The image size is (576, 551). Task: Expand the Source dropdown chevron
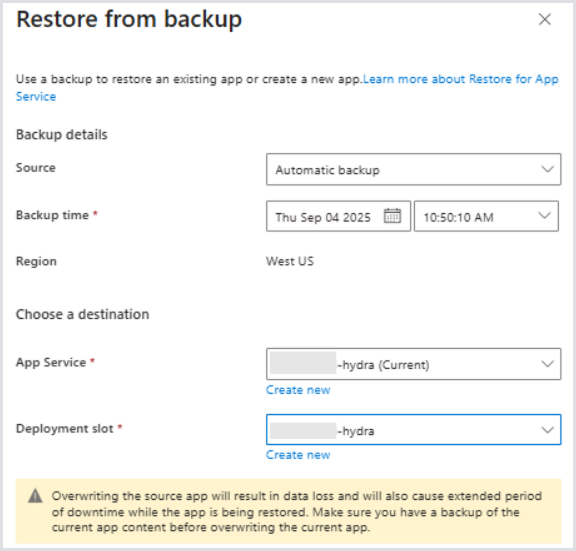[547, 169]
